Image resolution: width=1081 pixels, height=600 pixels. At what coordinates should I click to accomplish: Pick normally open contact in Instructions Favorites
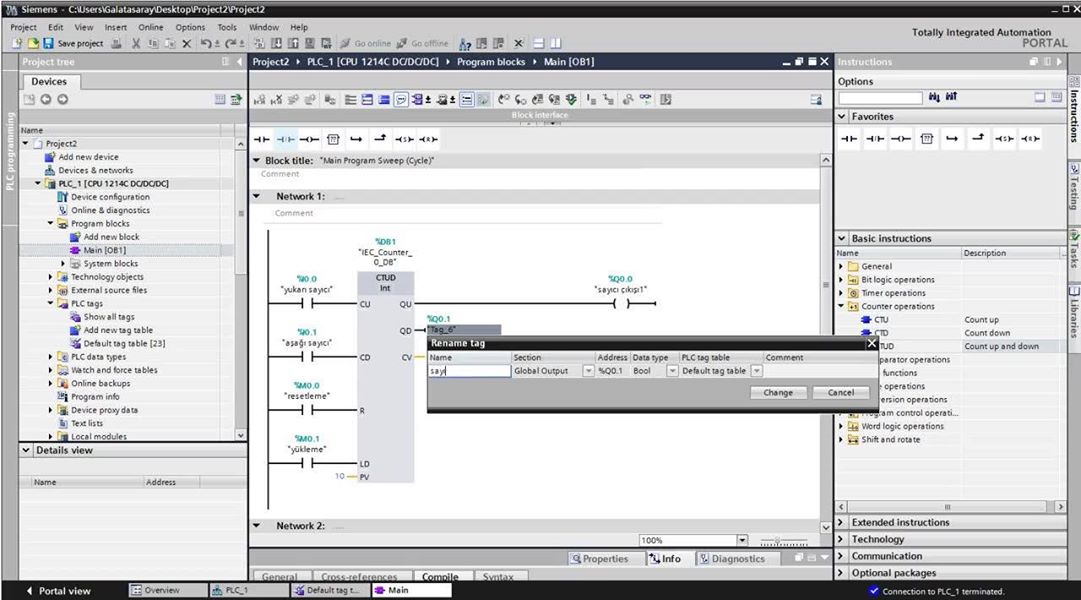point(849,139)
